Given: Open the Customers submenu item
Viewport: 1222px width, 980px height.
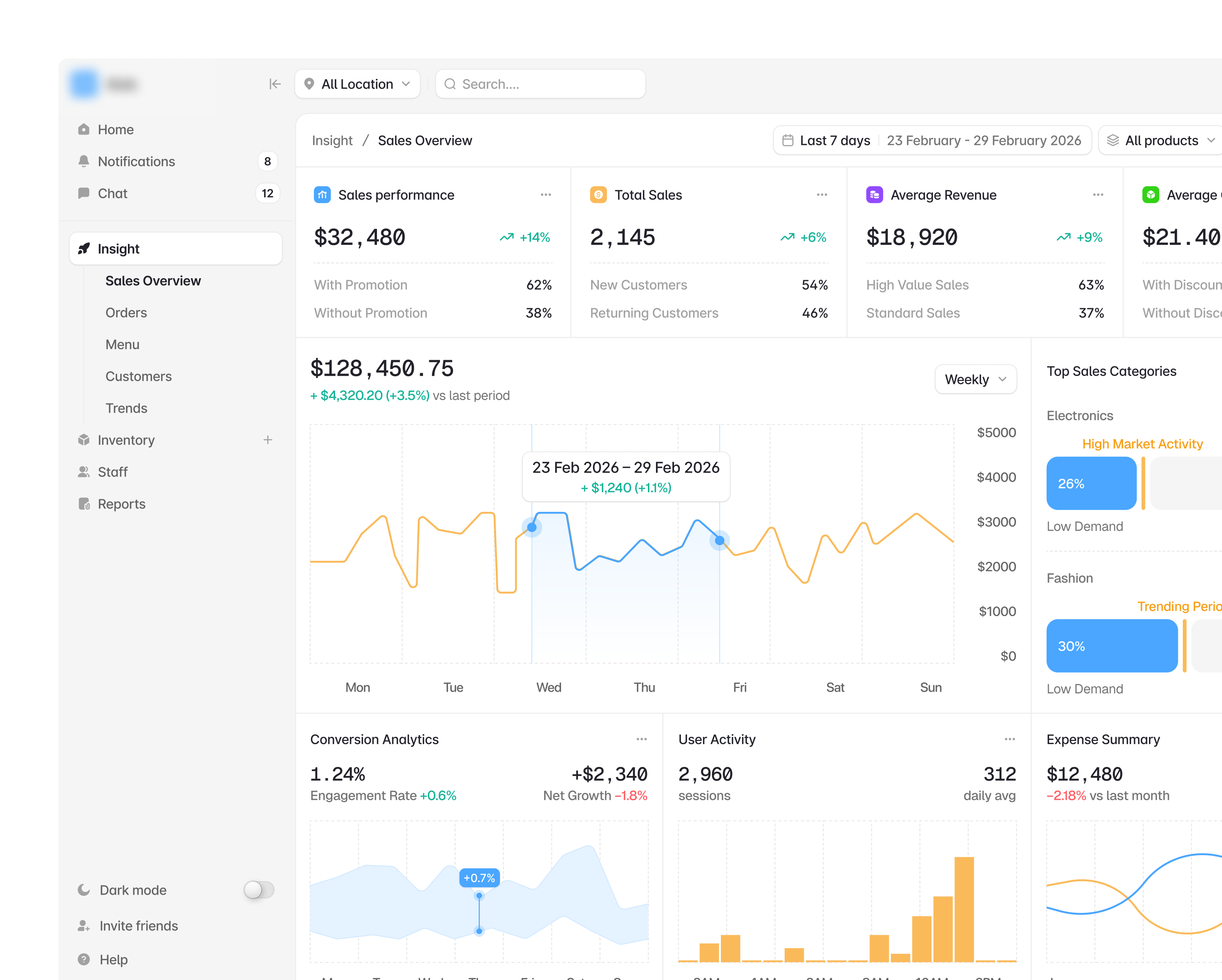Looking at the screenshot, I should (x=138, y=376).
